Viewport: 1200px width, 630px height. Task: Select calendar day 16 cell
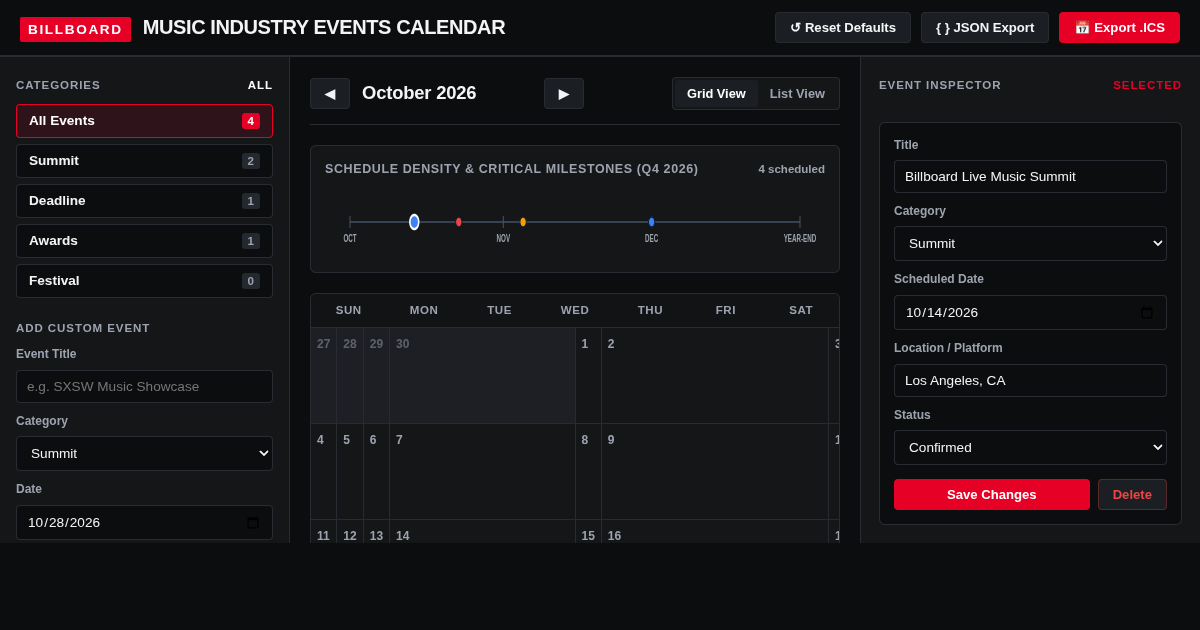click(x=715, y=531)
